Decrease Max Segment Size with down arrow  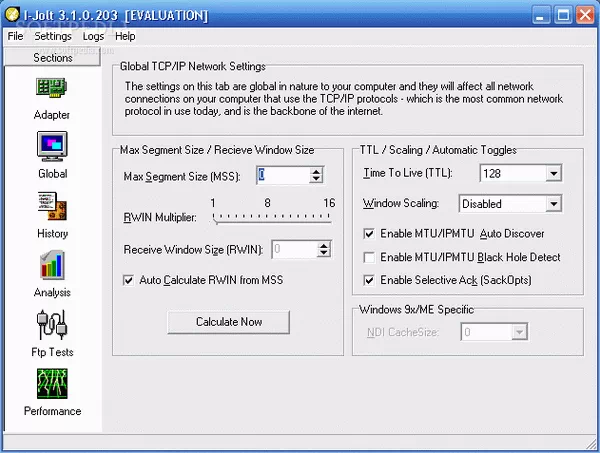pos(316,179)
